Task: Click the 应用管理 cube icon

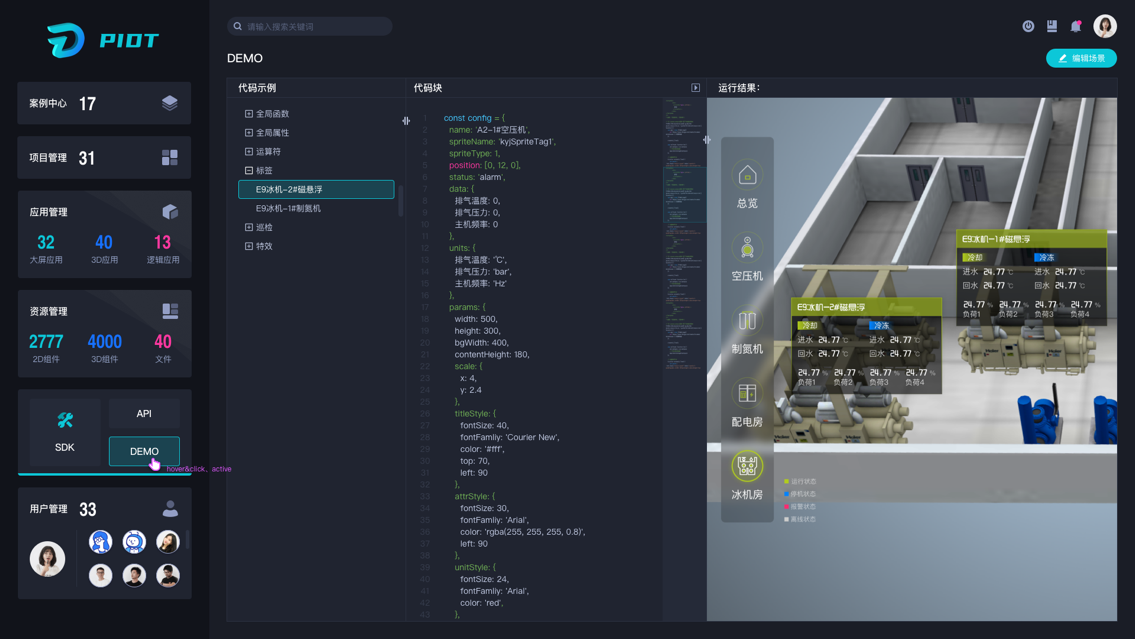Action: point(169,211)
